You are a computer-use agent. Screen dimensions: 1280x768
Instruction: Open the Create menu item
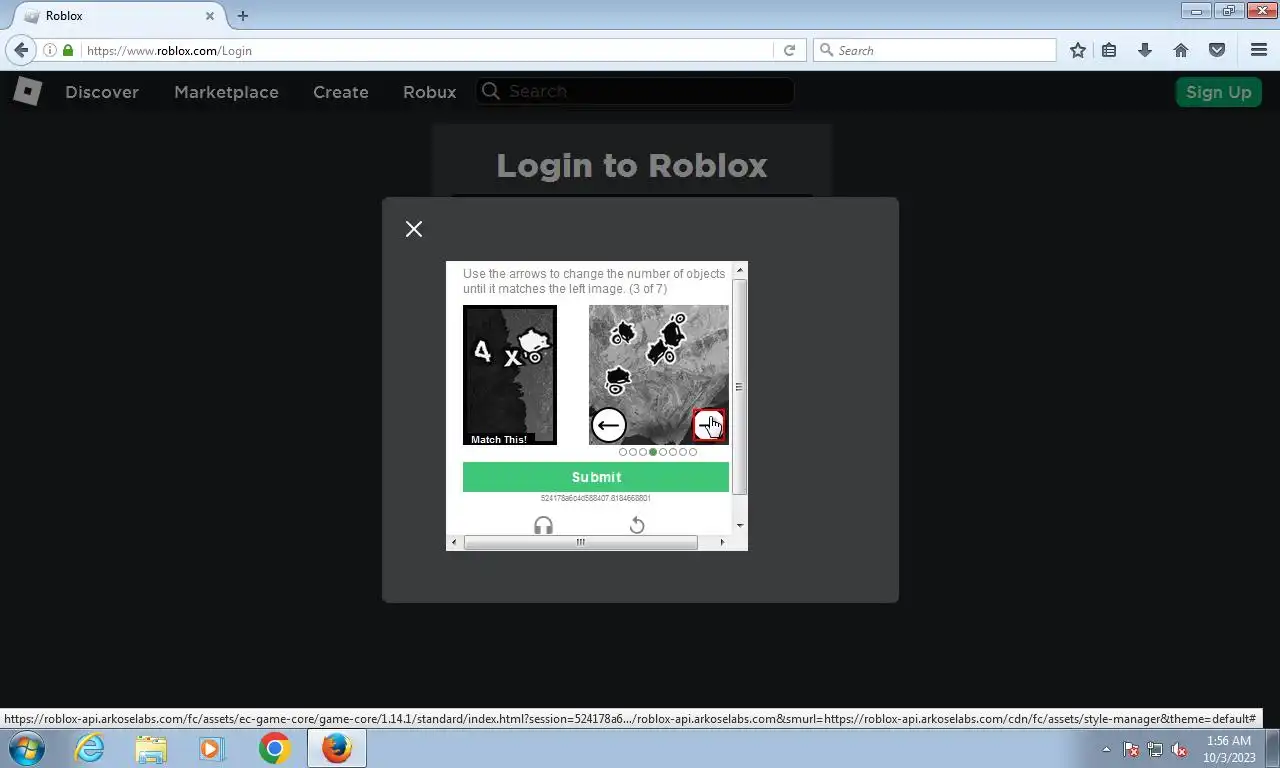341,92
